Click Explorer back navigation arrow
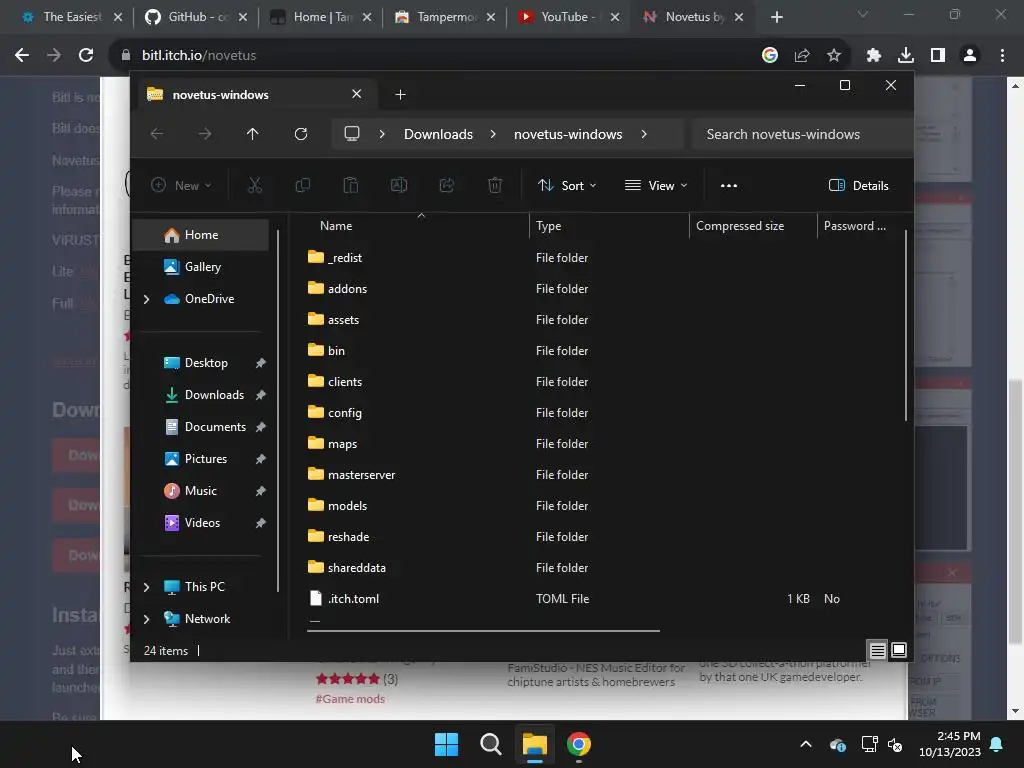This screenshot has width=1024, height=768. pos(157,134)
